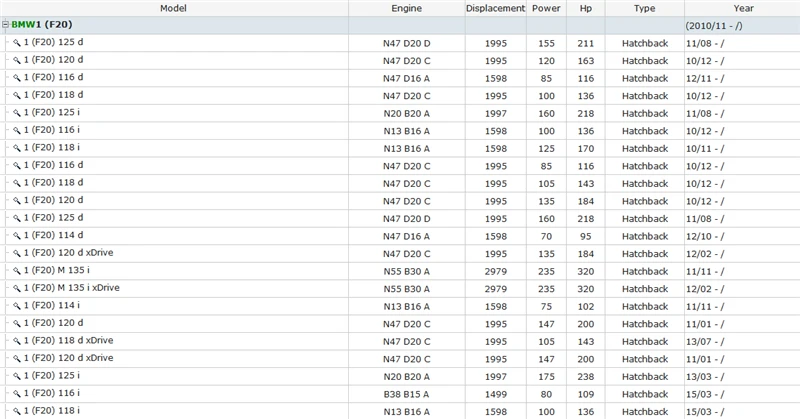Click magnifier icon for 120 d xDrive 200 Hp row
This screenshot has width=800, height=419.
click(17, 358)
